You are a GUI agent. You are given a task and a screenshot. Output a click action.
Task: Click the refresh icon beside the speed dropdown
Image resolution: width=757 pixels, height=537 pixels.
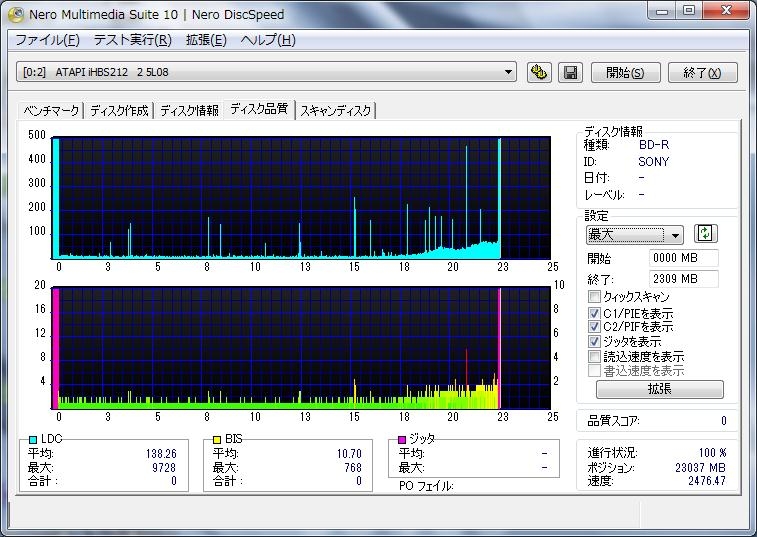pyautogui.click(x=705, y=234)
